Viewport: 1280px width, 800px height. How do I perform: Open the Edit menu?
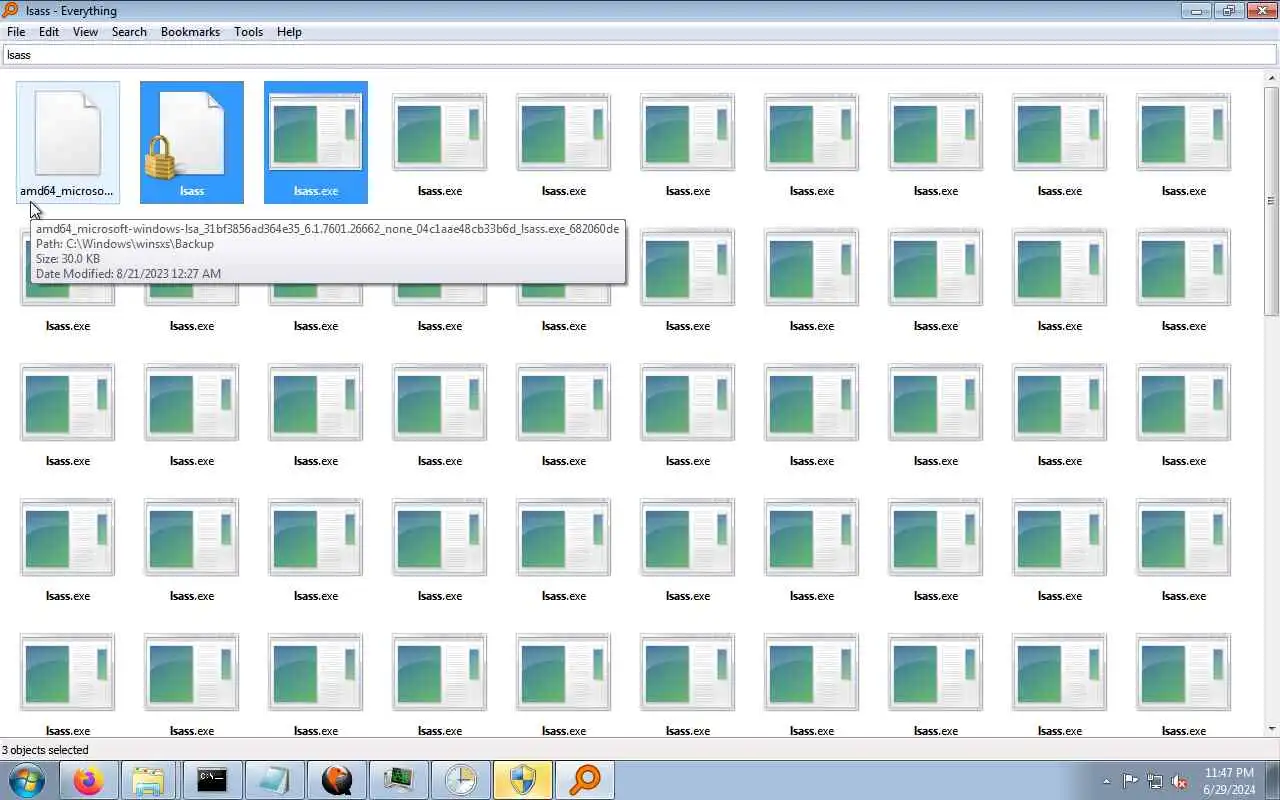click(49, 32)
